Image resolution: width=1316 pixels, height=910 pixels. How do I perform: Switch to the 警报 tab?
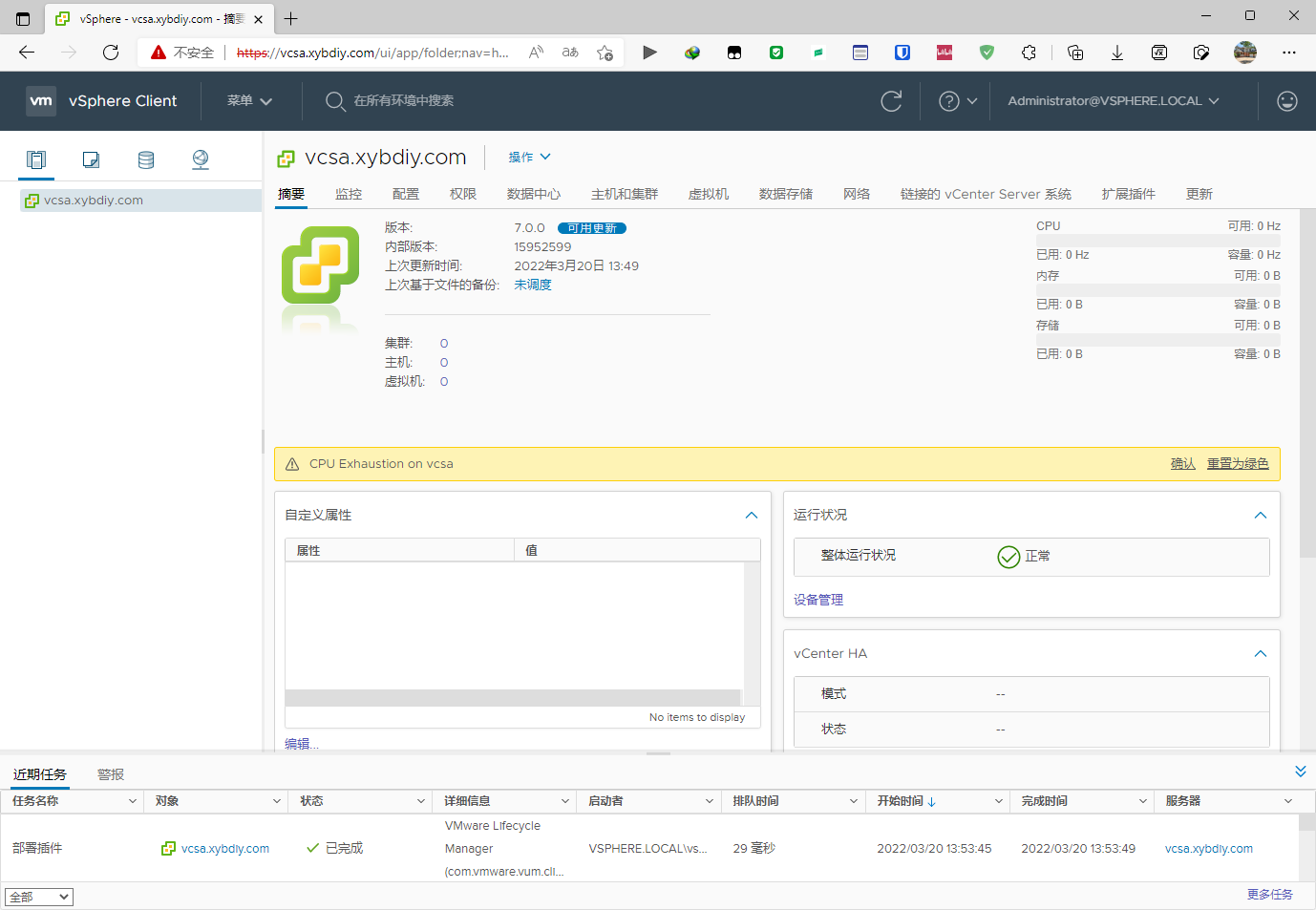click(111, 774)
